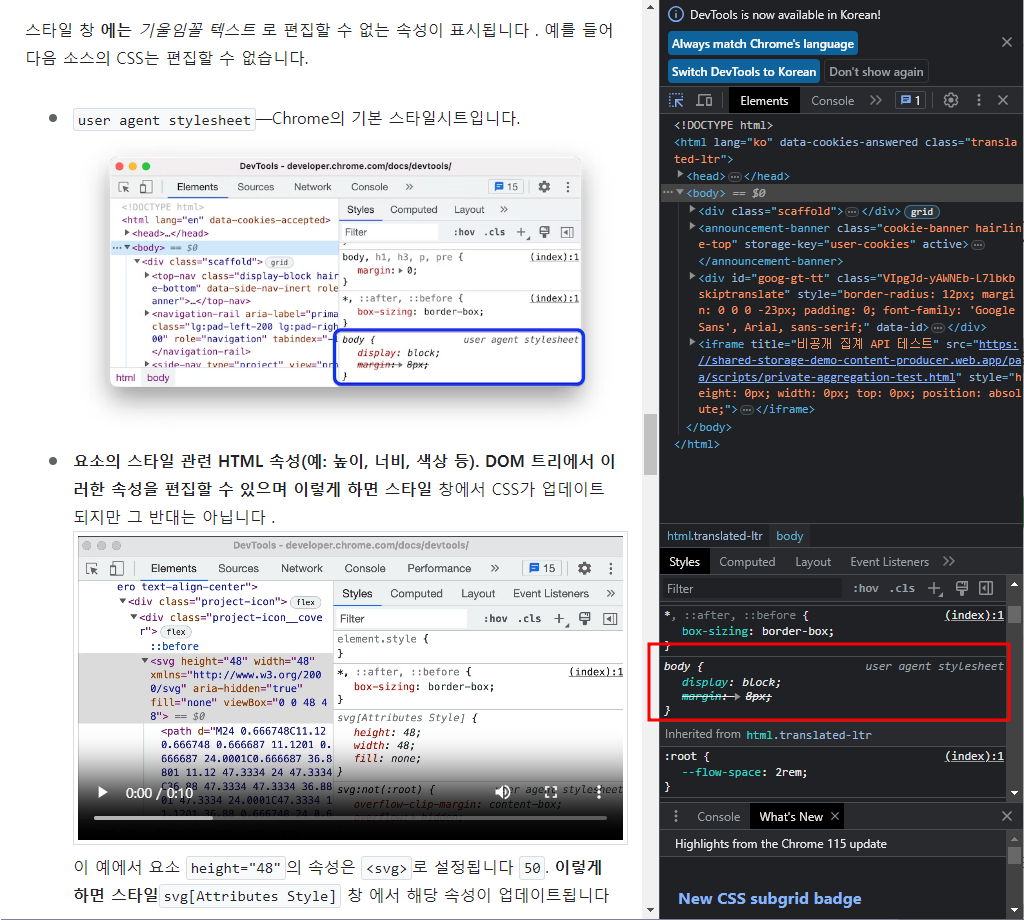Toggle the device toolbar icon
This screenshot has width=1024, height=920.
704,101
